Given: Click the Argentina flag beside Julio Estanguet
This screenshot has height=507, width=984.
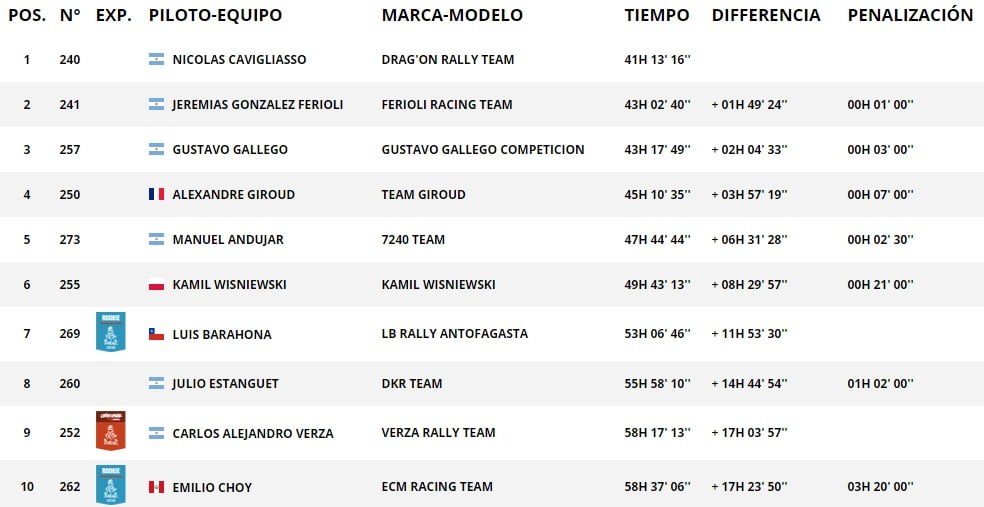Looking at the screenshot, I should coord(156,383).
